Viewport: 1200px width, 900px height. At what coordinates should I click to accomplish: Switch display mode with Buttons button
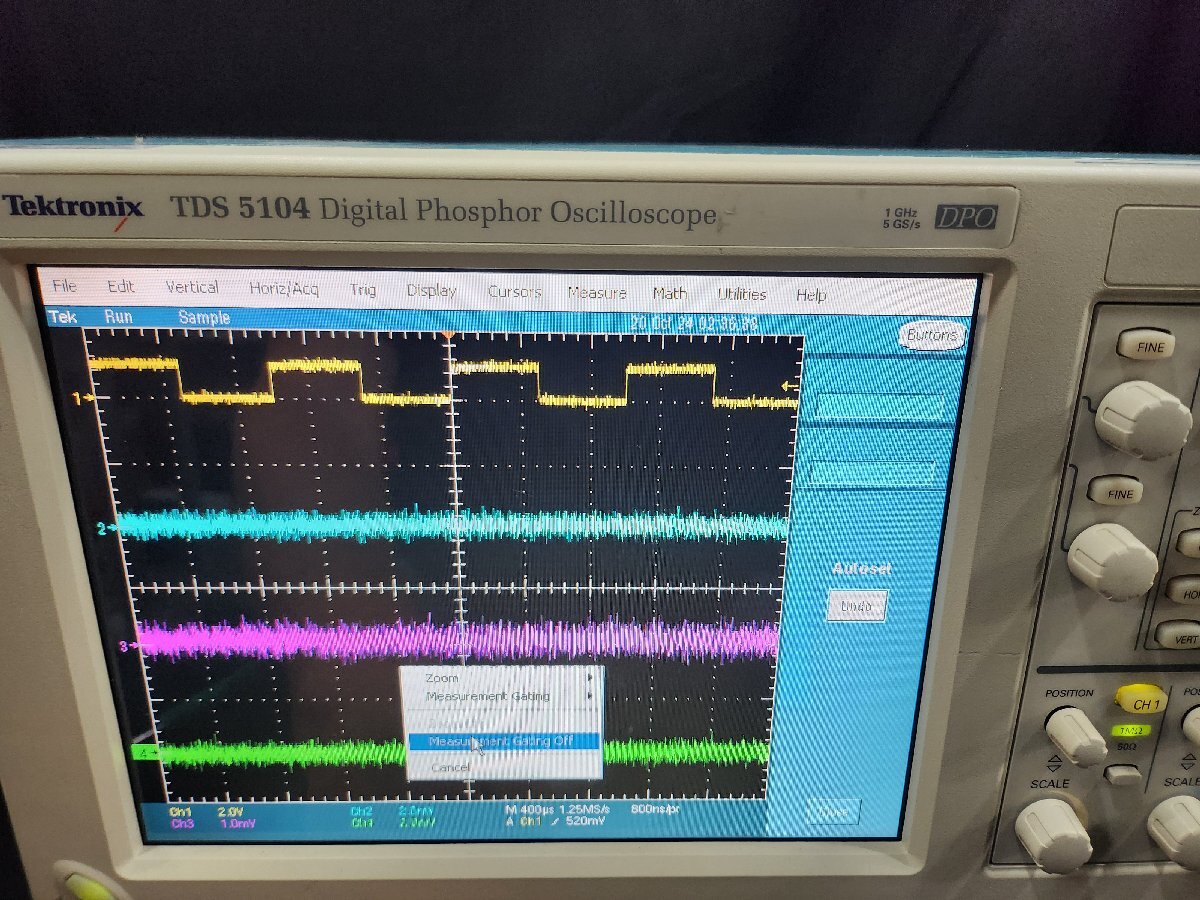click(x=931, y=336)
